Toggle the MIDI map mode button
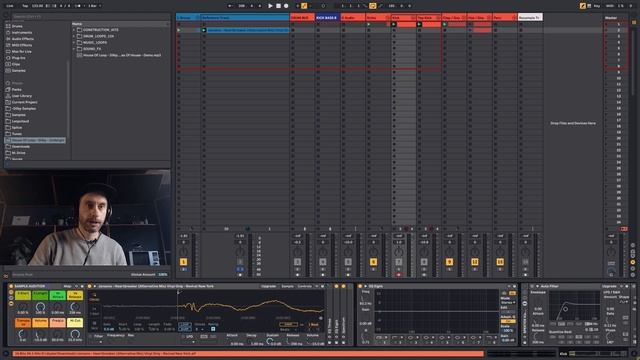 (610, 6)
